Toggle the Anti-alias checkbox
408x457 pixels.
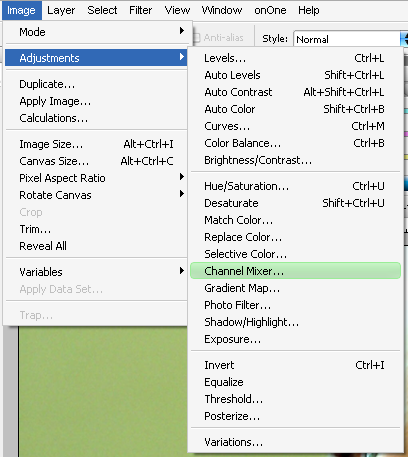197,38
